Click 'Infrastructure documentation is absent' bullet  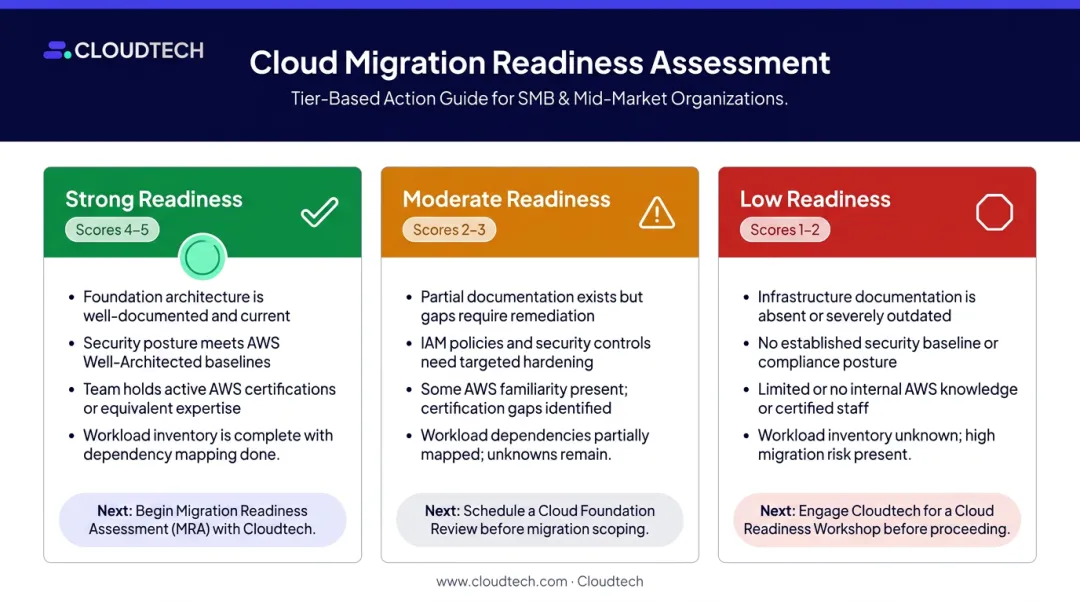click(x=866, y=306)
